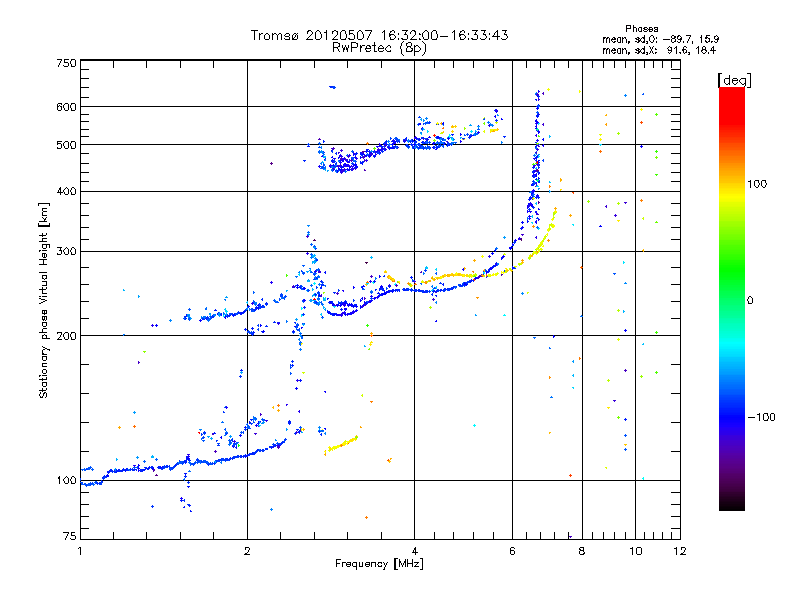Click the x-axis label '2'
This screenshot has width=800, height=600.
click(x=247, y=551)
